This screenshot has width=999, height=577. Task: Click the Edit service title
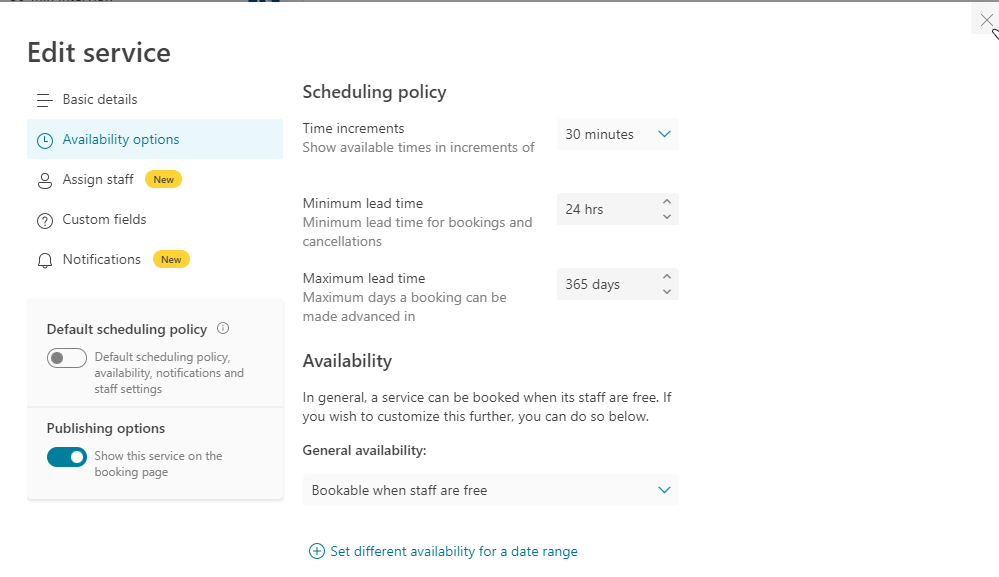point(99,53)
